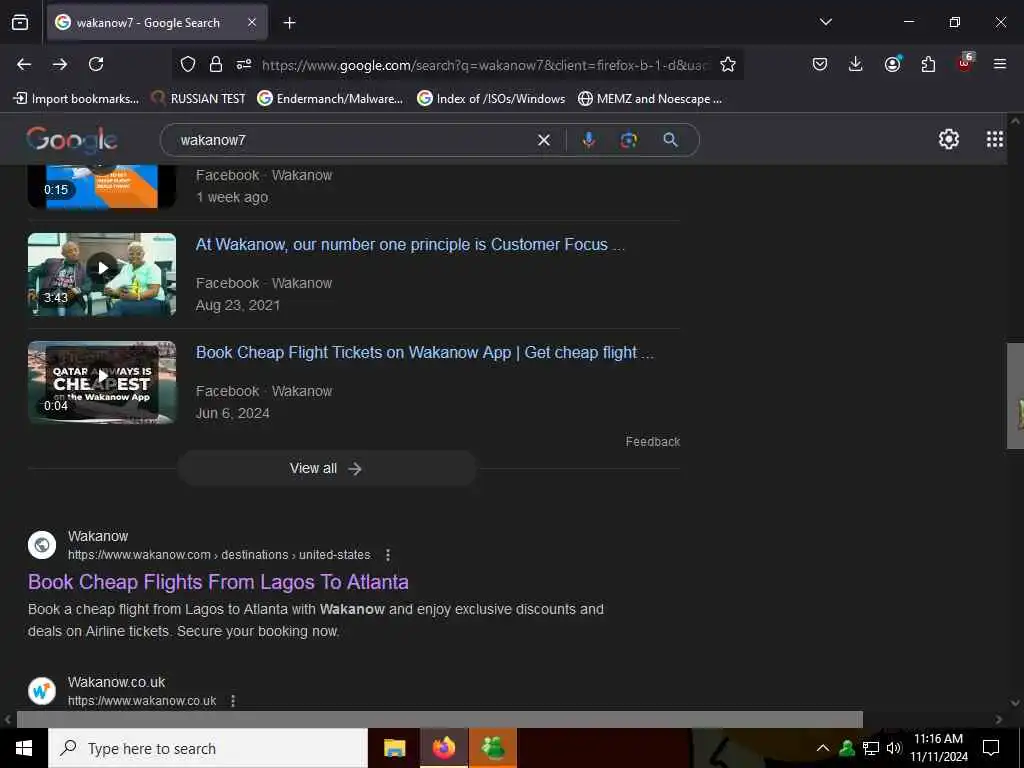The height and width of the screenshot is (768, 1024).
Task: Click the vertical page scrollbar thumb
Action: (1015, 396)
